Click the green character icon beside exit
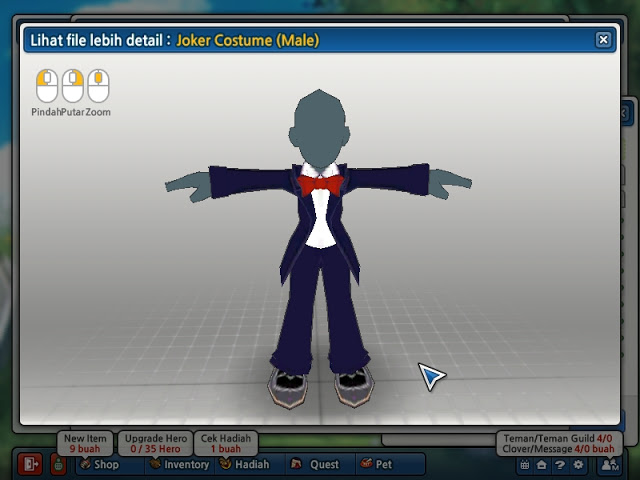The image size is (640, 480). (x=59, y=464)
